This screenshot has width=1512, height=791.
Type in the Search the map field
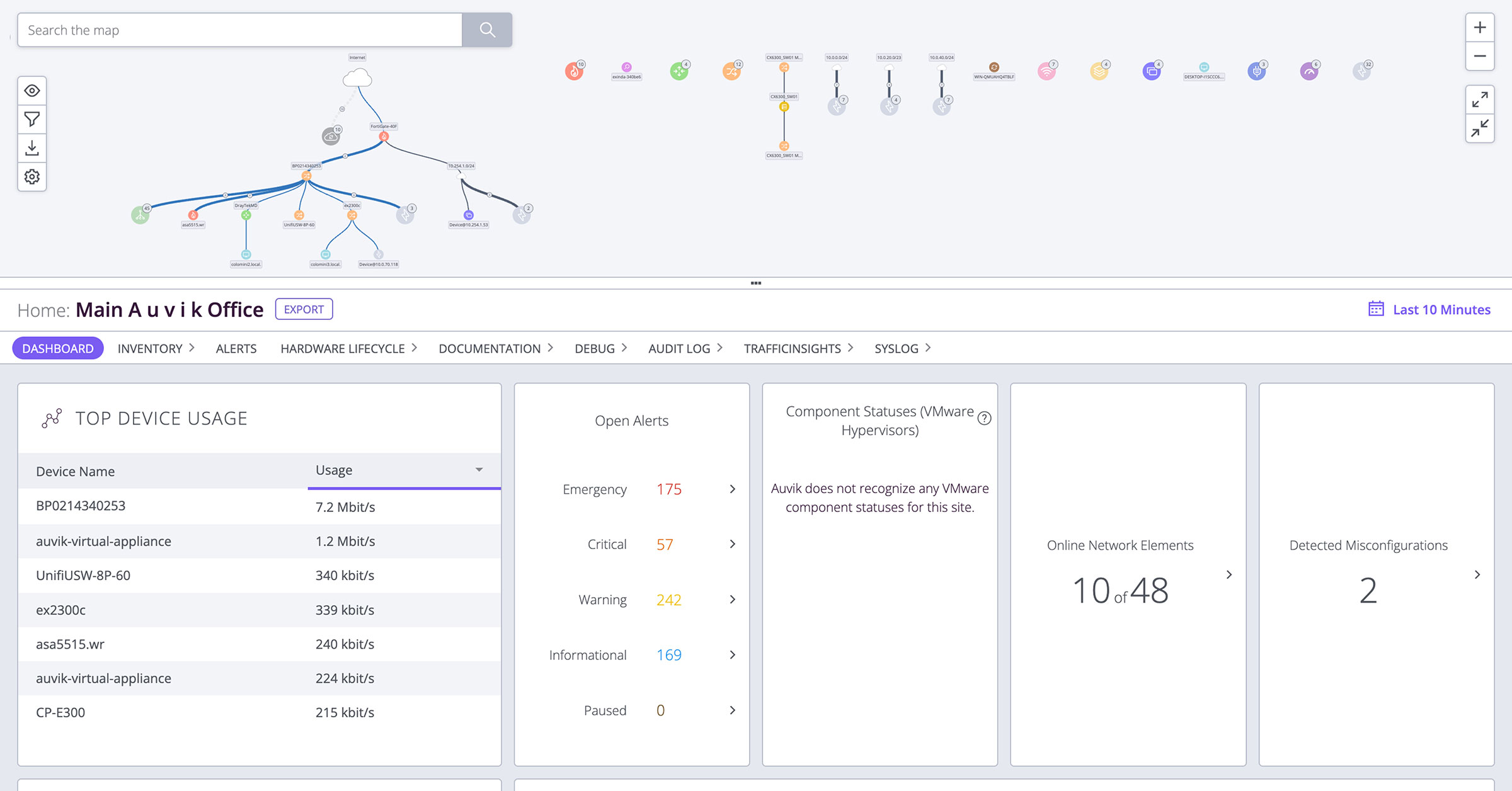(239, 30)
